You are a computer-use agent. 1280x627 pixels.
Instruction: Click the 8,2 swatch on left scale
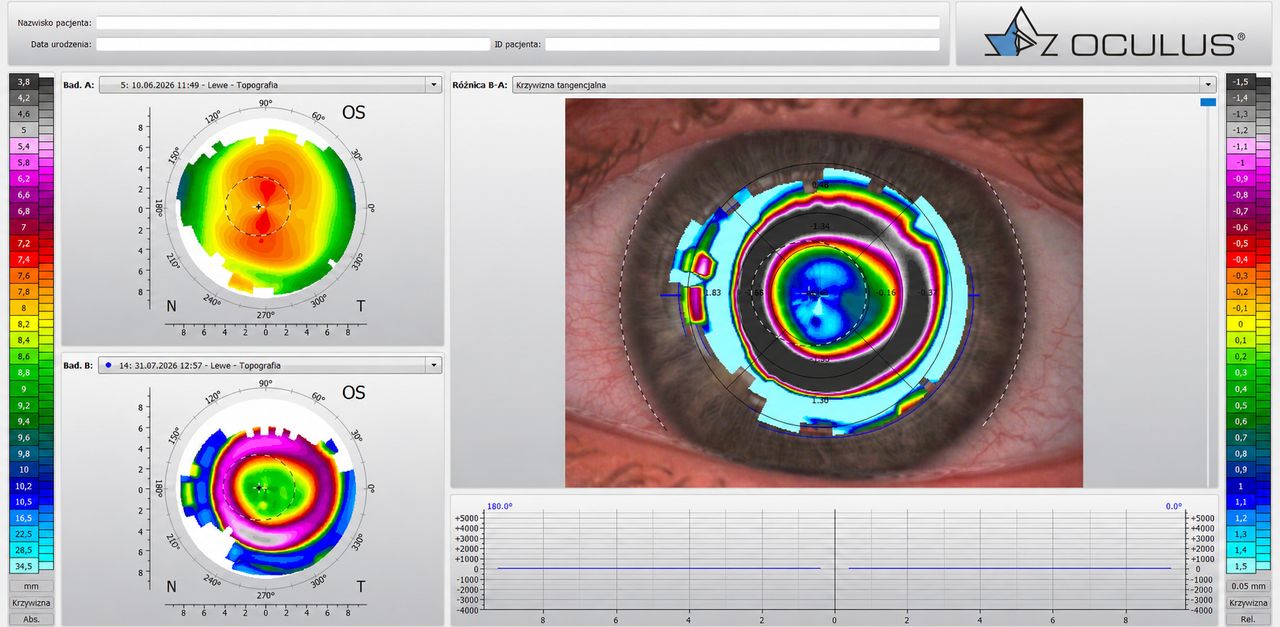pyautogui.click(x=24, y=324)
